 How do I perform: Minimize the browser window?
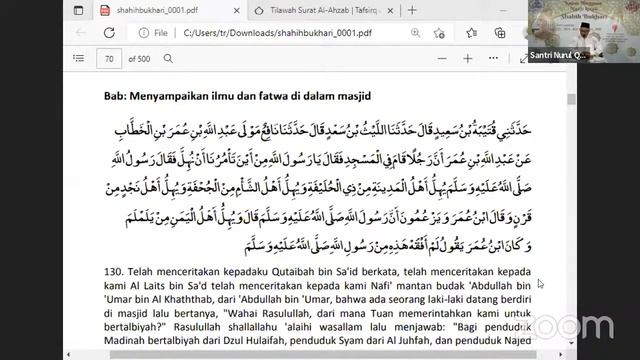click(503, 10)
